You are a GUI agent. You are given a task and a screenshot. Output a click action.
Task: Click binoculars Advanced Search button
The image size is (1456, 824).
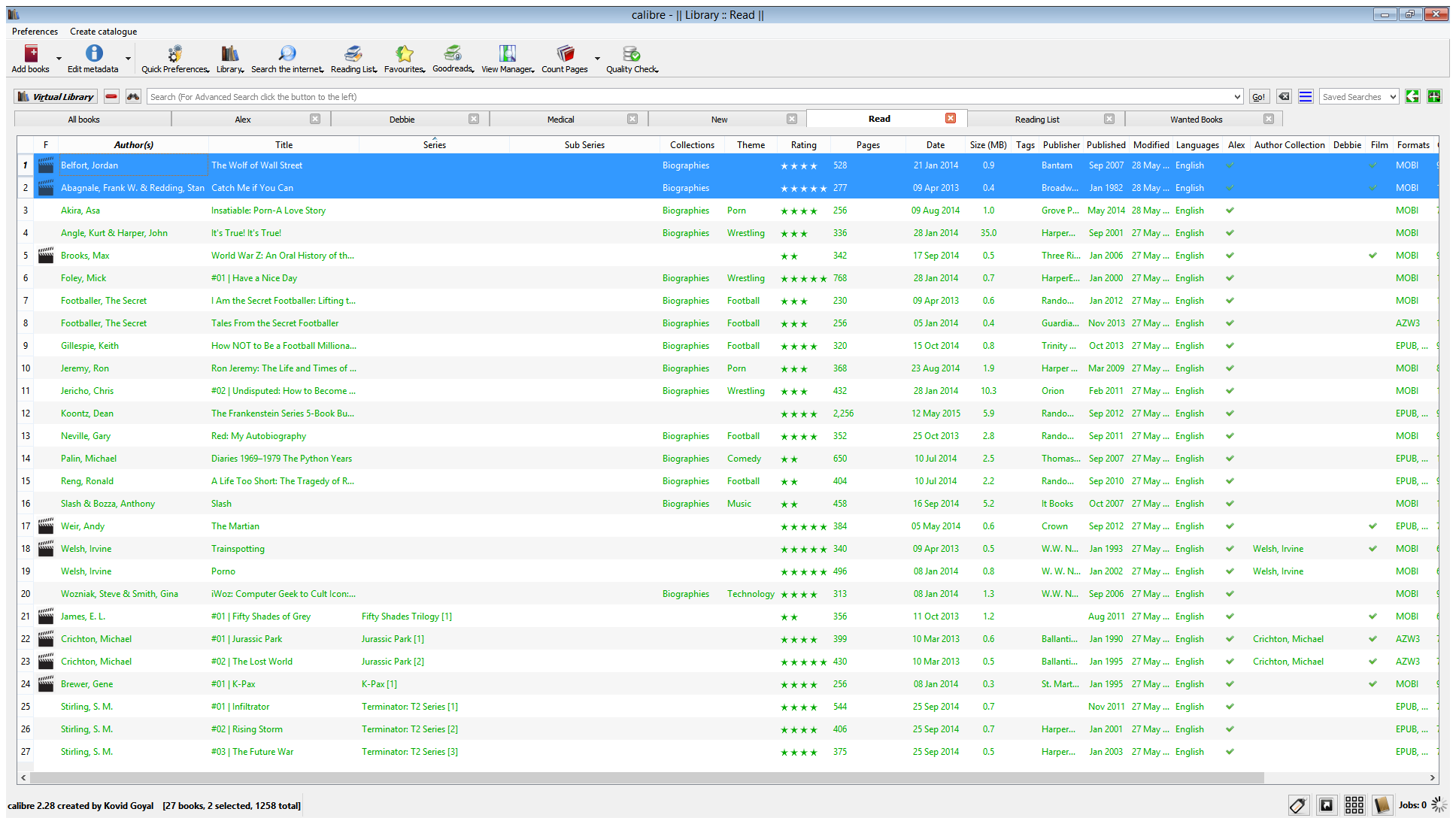[x=133, y=96]
